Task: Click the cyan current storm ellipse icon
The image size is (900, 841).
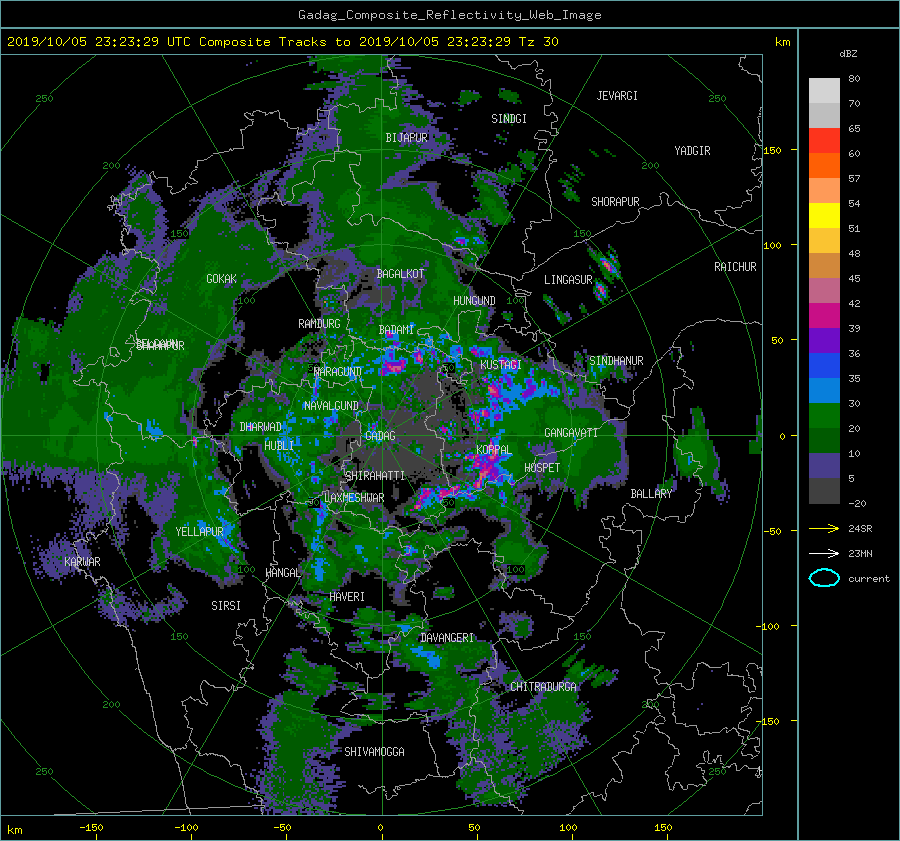Action: 824,578
